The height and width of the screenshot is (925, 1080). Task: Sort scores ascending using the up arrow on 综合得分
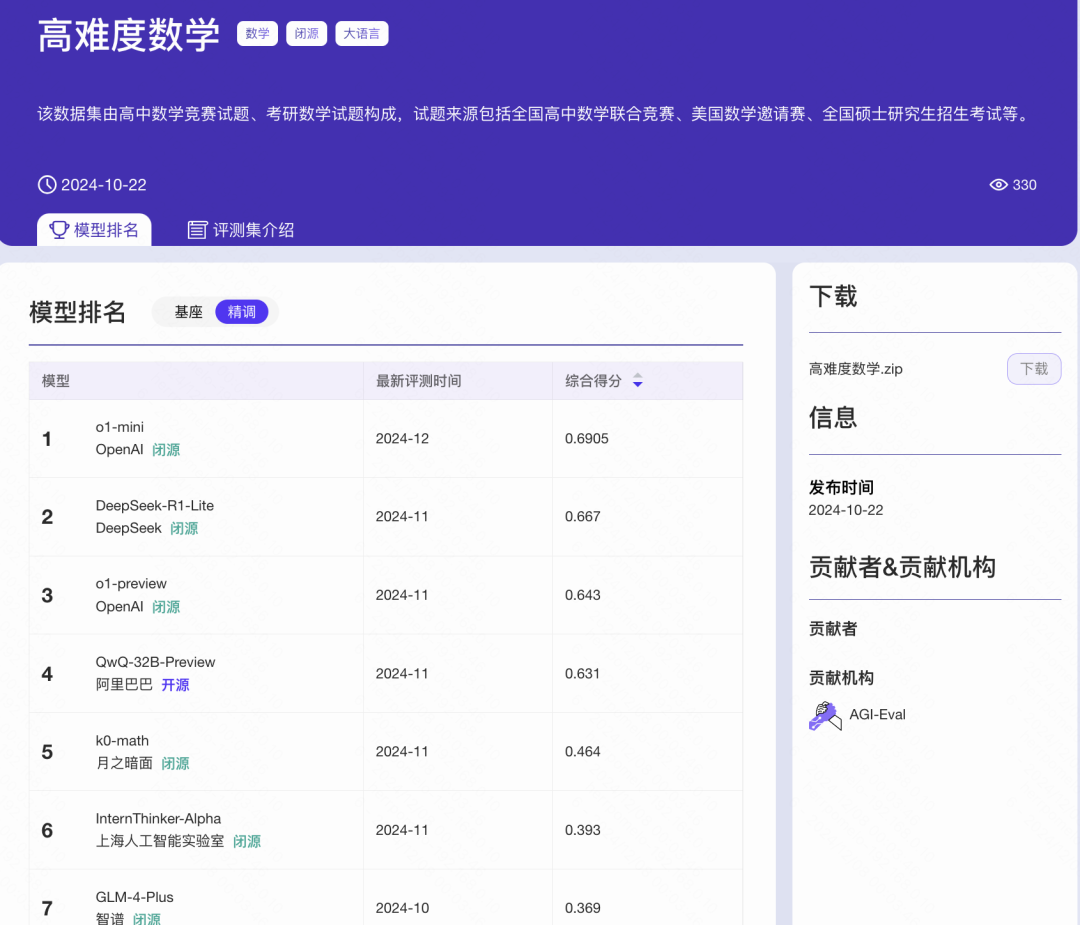pos(637,377)
